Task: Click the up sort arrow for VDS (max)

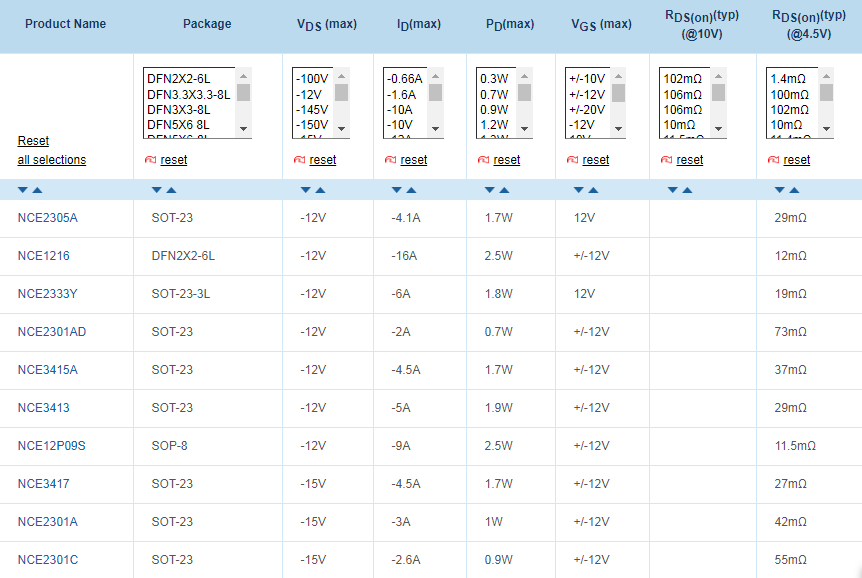Action: click(x=321, y=190)
